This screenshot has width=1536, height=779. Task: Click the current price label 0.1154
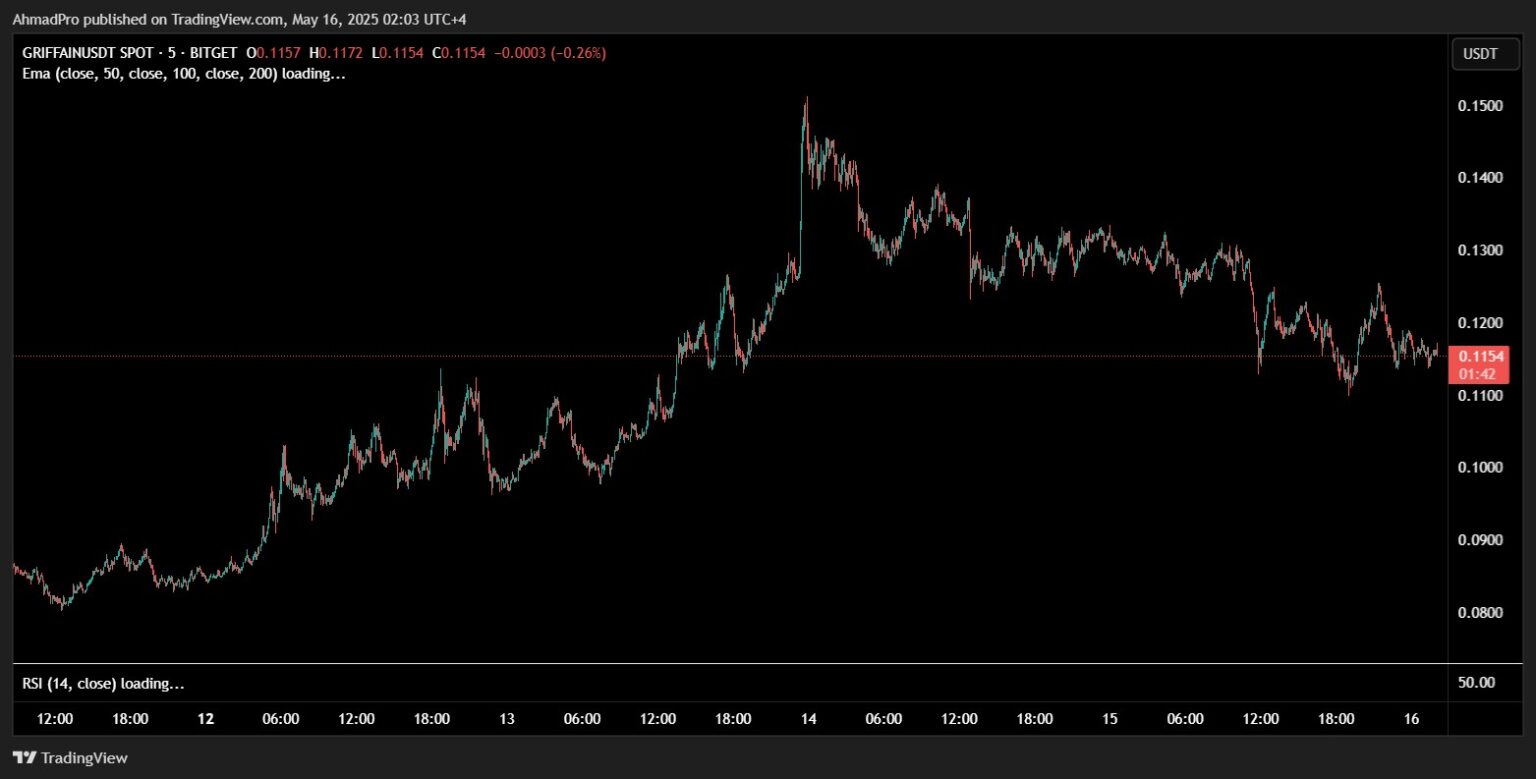1484,355
